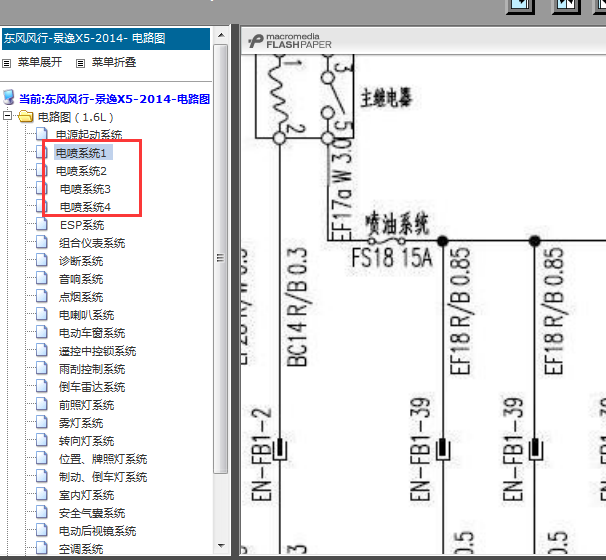Click the folder icon of 电路图 (1.6L)

point(26,116)
